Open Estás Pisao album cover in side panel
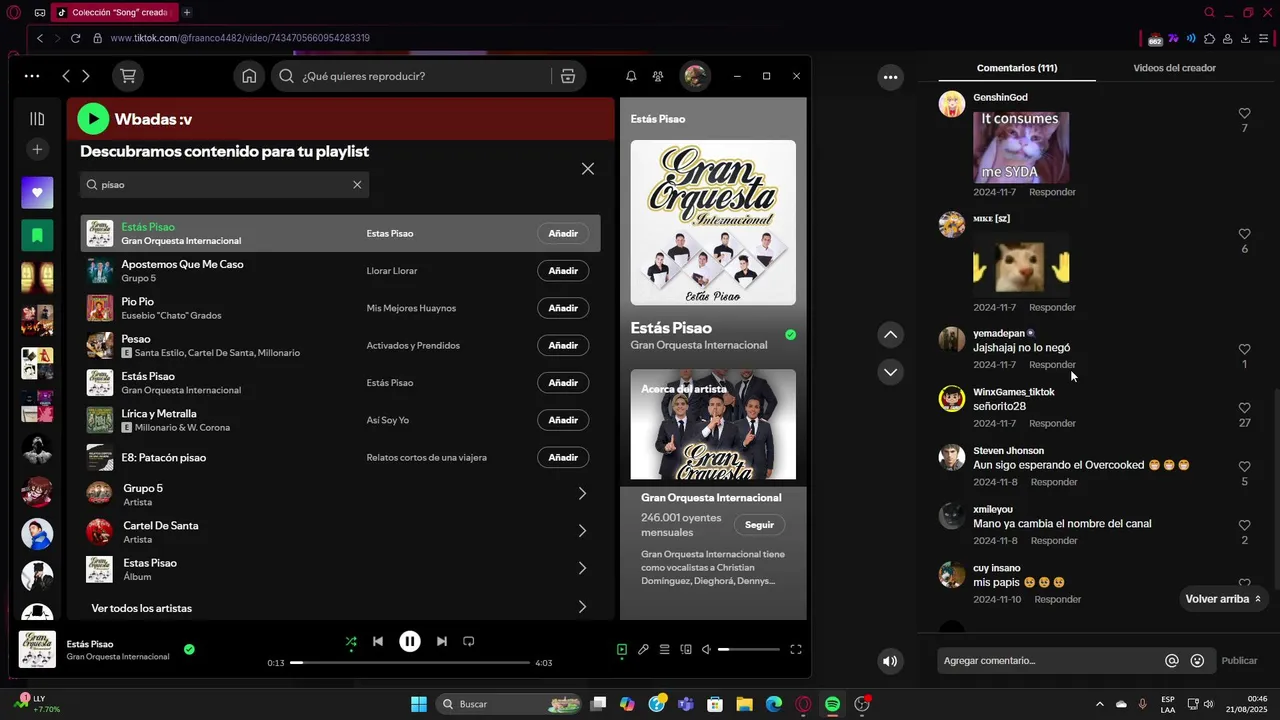Viewport: 1280px width, 720px height. tap(713, 223)
